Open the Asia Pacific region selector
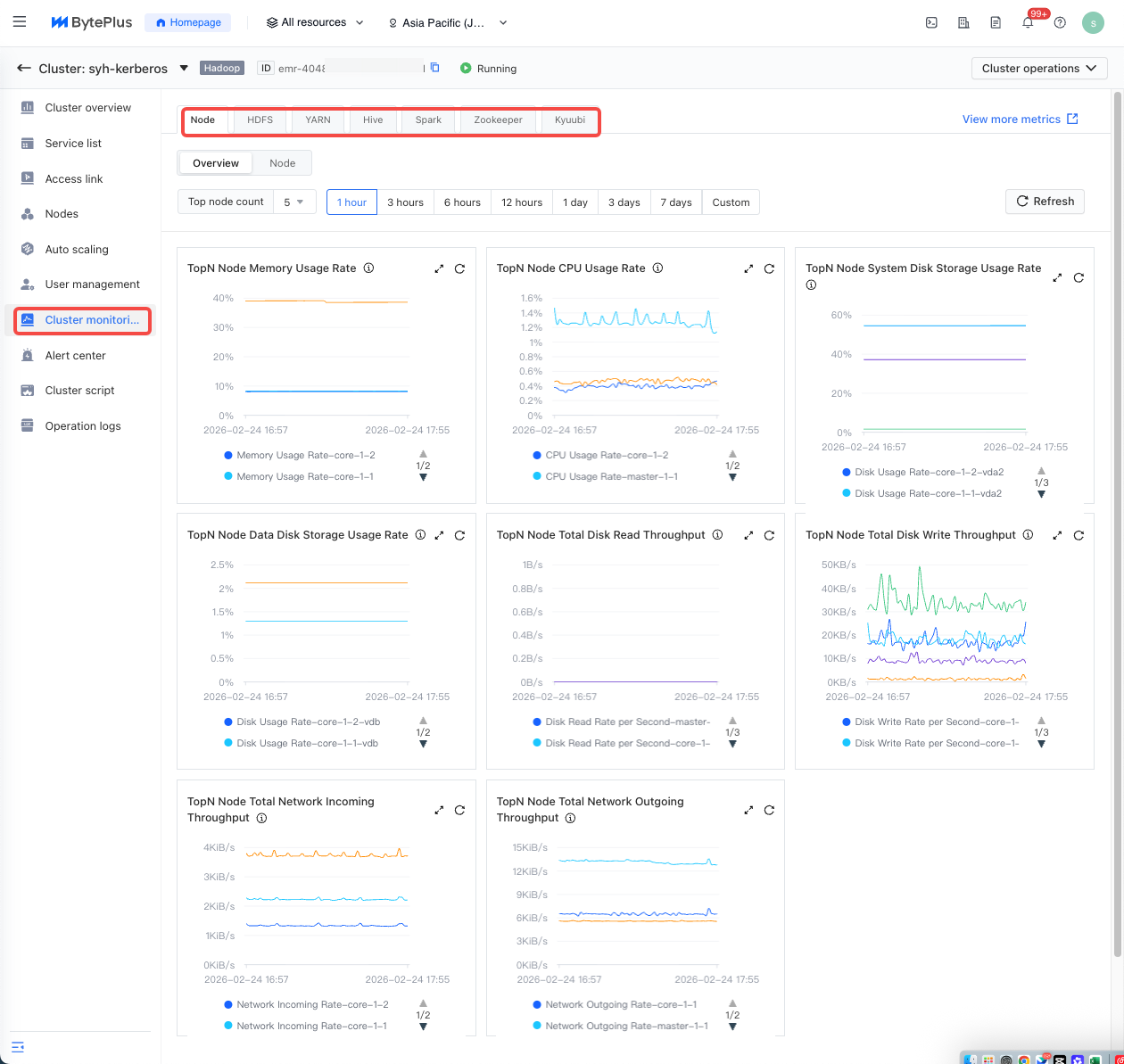This screenshot has height=1064, width=1124. click(x=448, y=23)
